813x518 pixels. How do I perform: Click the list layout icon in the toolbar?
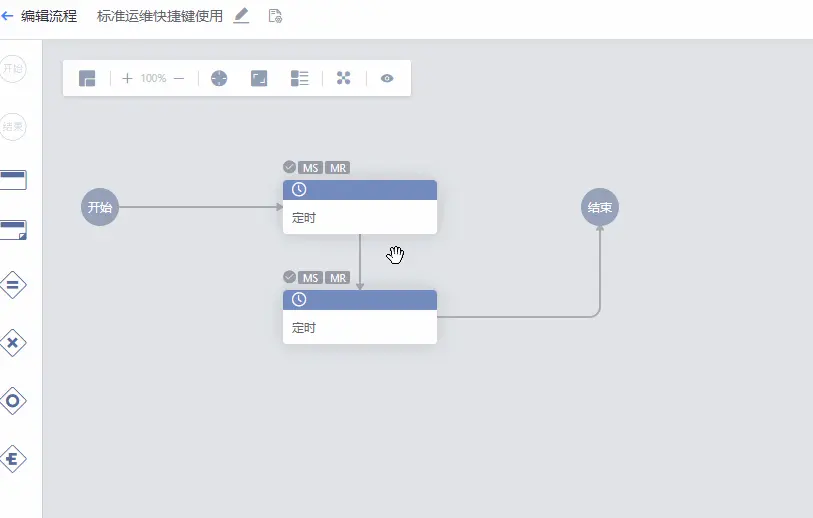click(300, 78)
